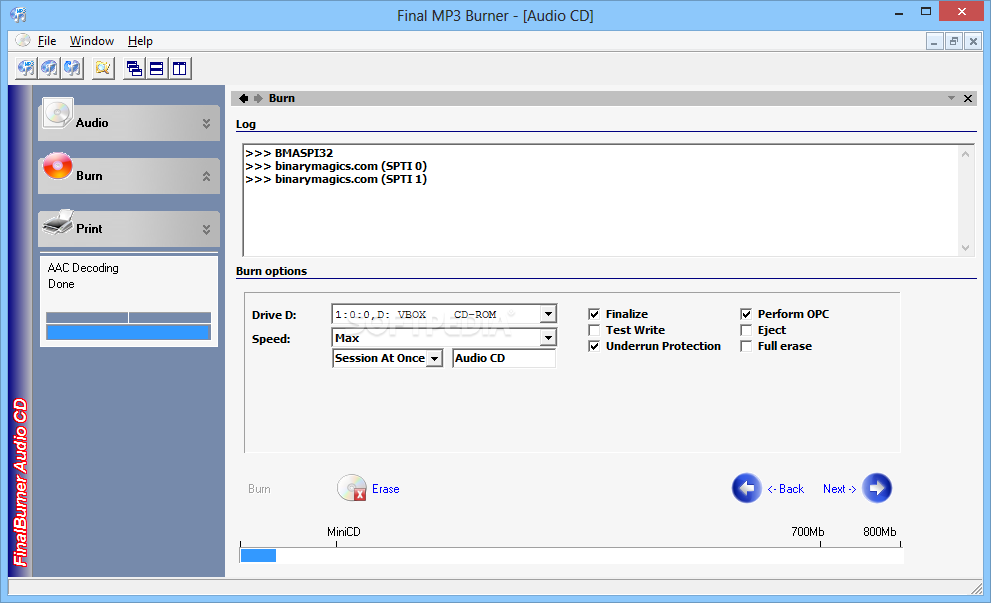Click the gray forward arrow in Burn header
The width and height of the screenshot is (991, 603).
[x=258, y=98]
